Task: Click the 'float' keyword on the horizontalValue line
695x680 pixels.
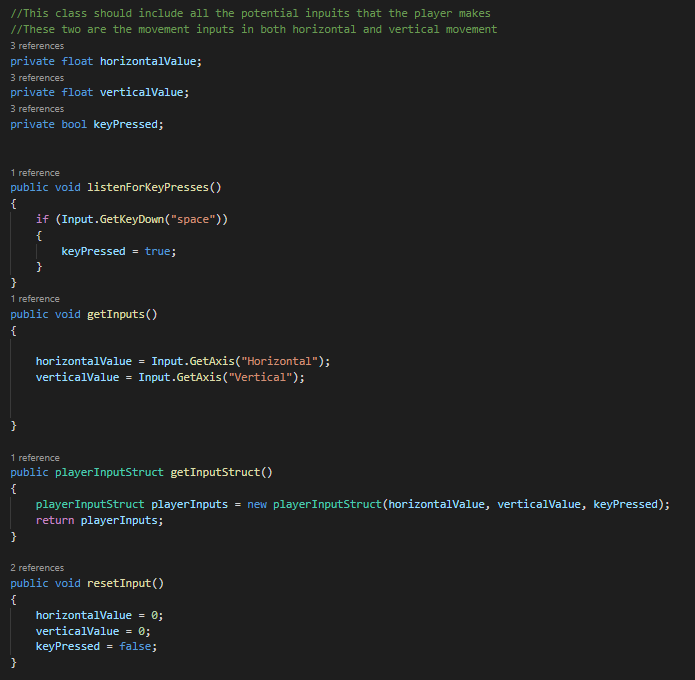Action: (77, 61)
